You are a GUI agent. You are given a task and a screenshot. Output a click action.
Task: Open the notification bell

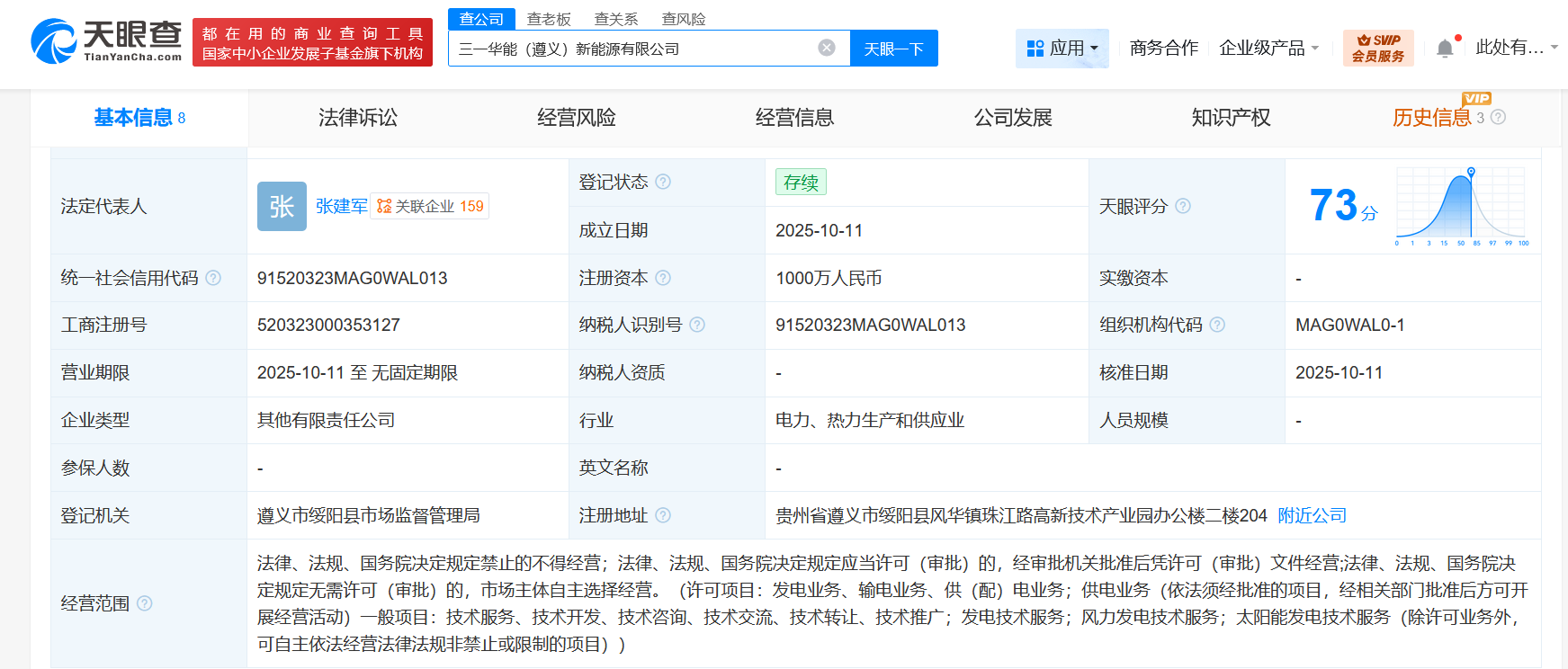click(1444, 49)
